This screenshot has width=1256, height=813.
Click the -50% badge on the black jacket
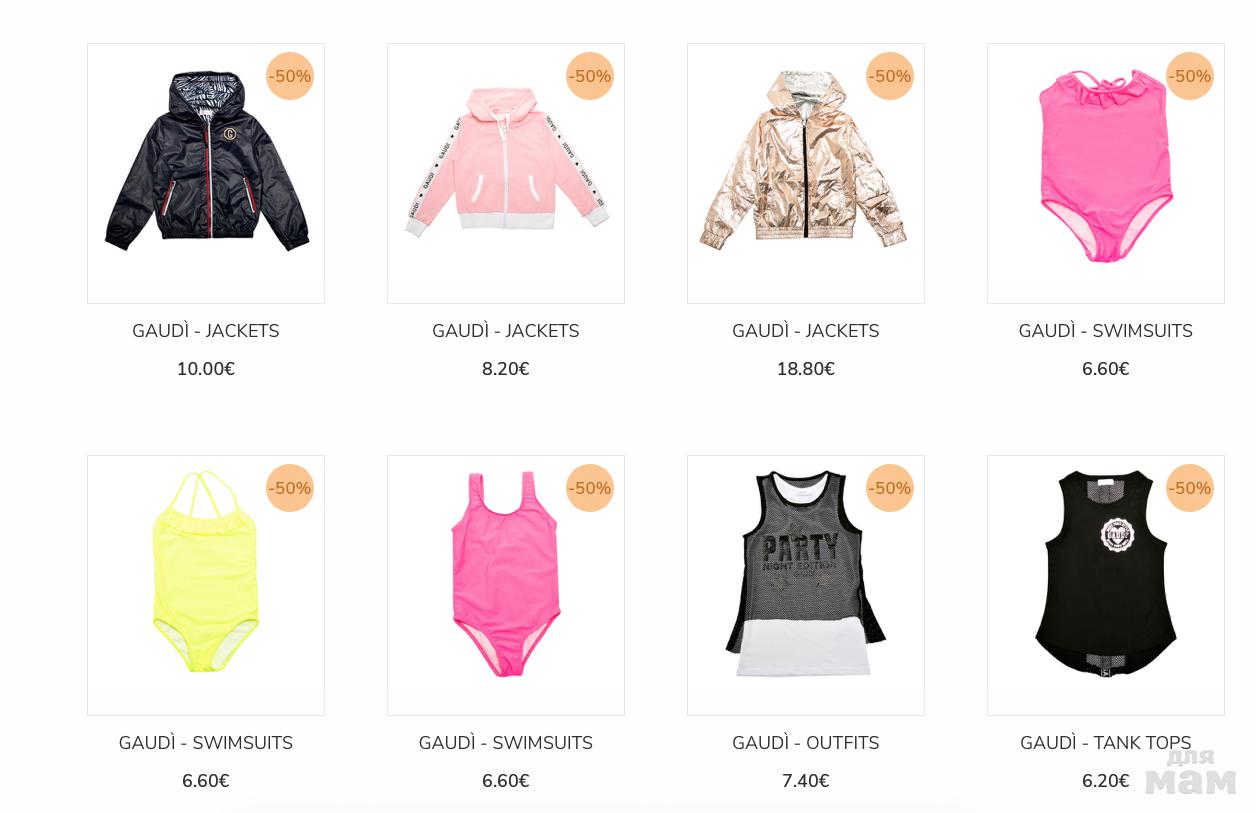click(290, 76)
